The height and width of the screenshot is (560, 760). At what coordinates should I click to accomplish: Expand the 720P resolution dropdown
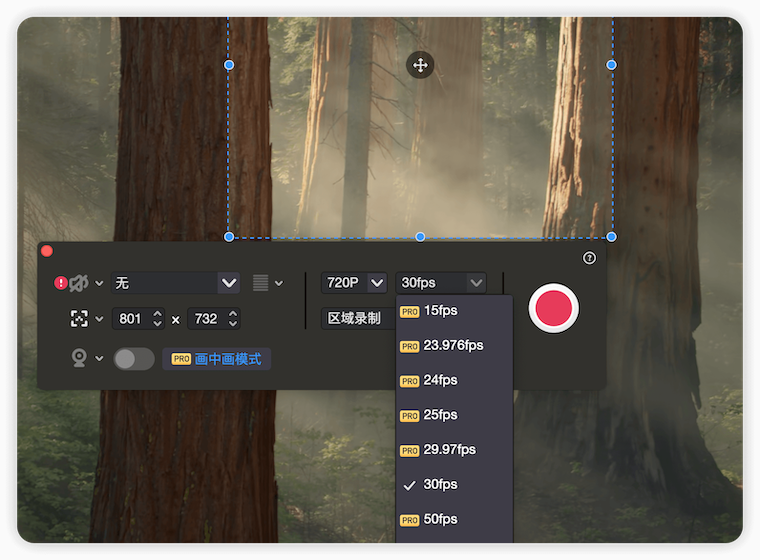pyautogui.click(x=354, y=283)
